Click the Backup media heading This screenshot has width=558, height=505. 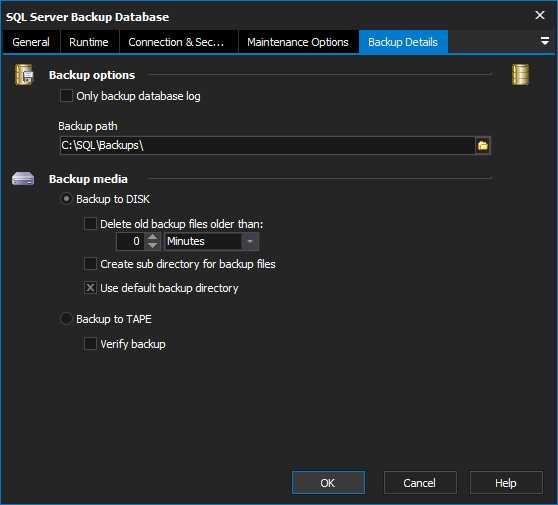(x=88, y=179)
